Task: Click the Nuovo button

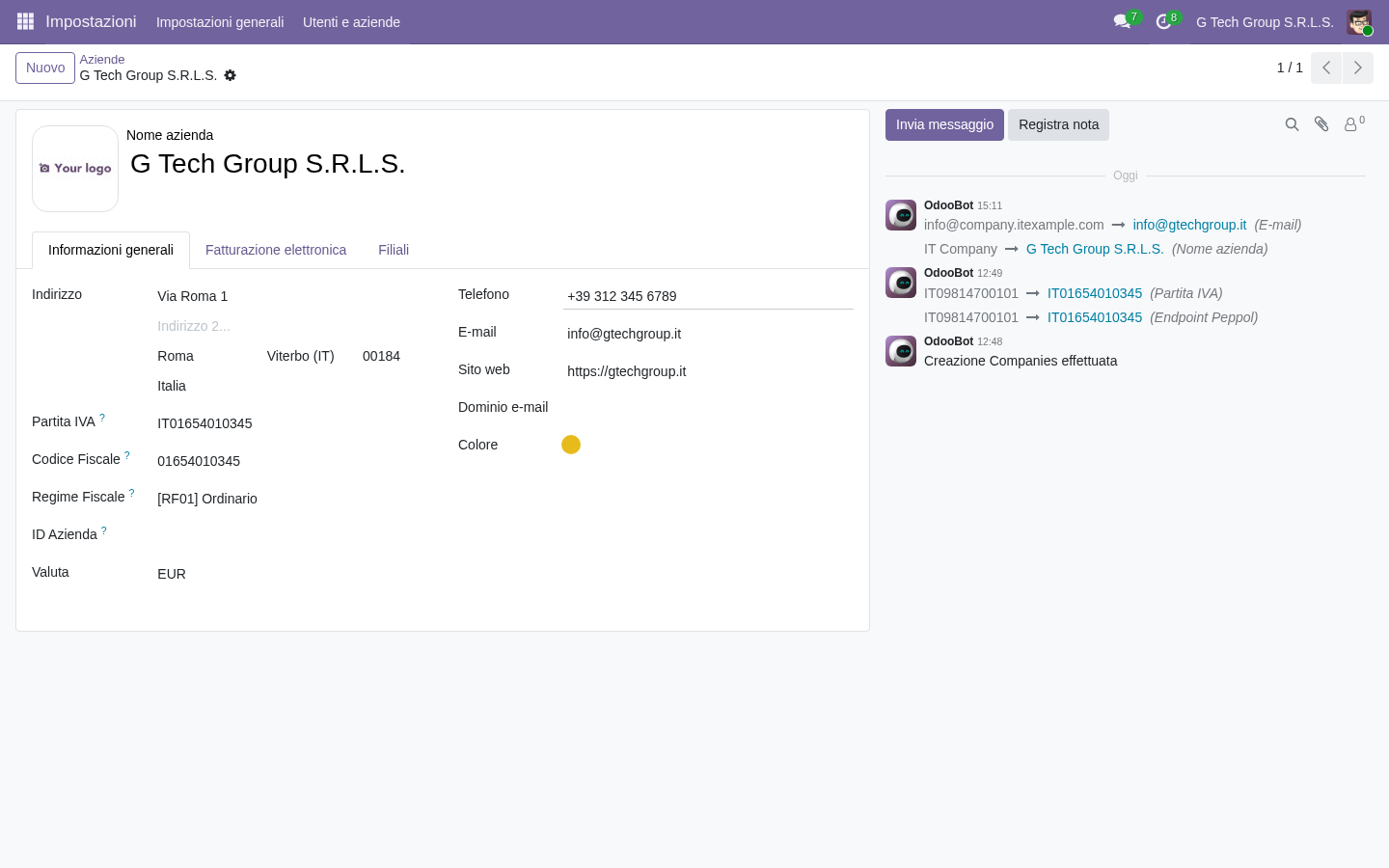Action: (45, 68)
